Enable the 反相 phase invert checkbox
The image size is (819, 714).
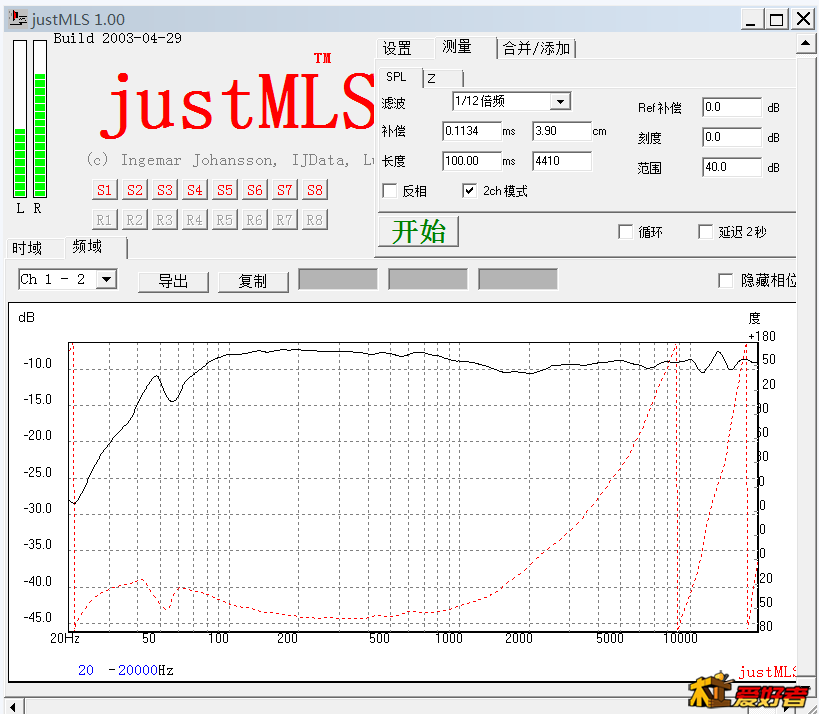pos(390,191)
